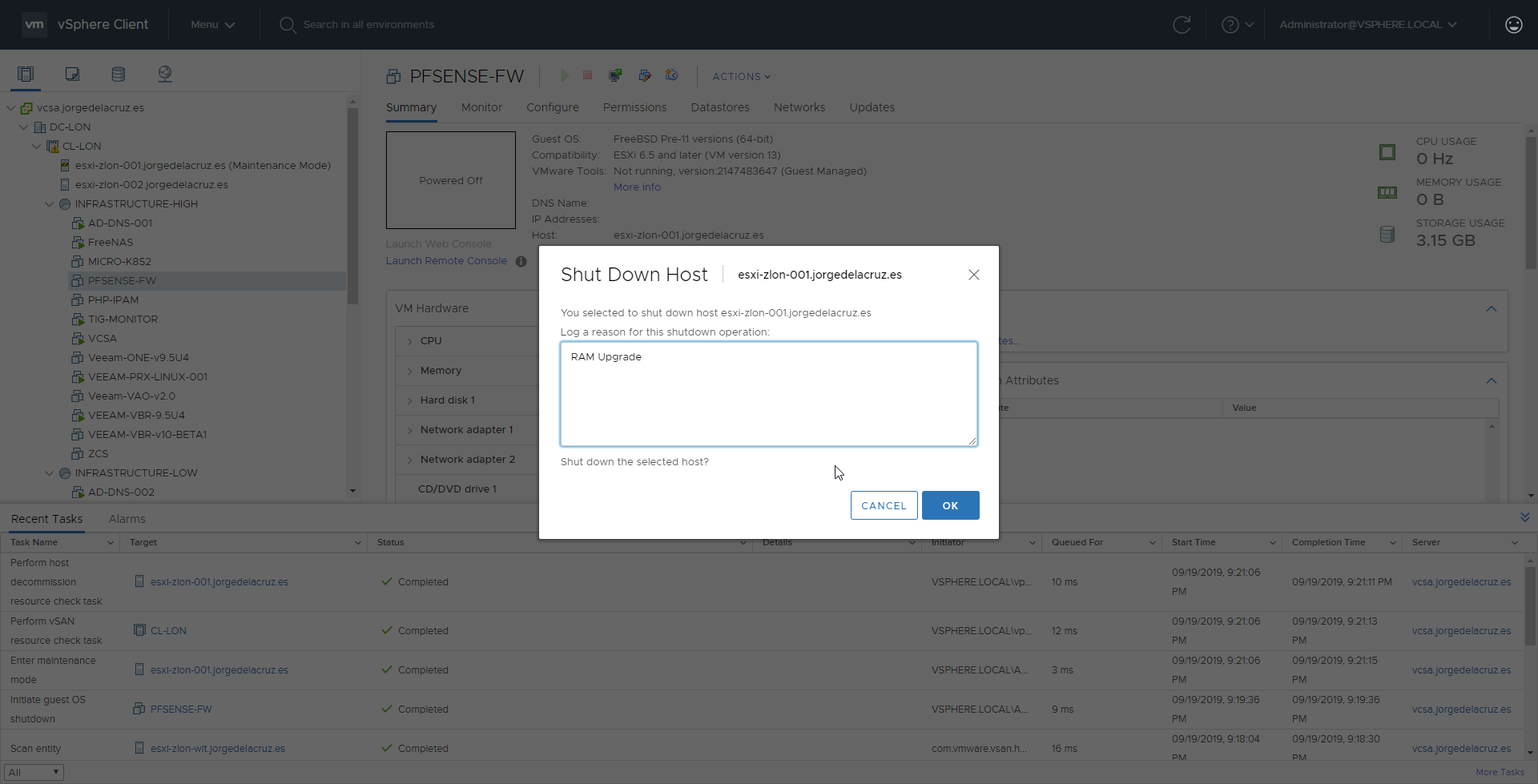Viewport: 1538px width, 784px height.
Task: Click the Powered Off console thumbnail
Action: tap(451, 180)
